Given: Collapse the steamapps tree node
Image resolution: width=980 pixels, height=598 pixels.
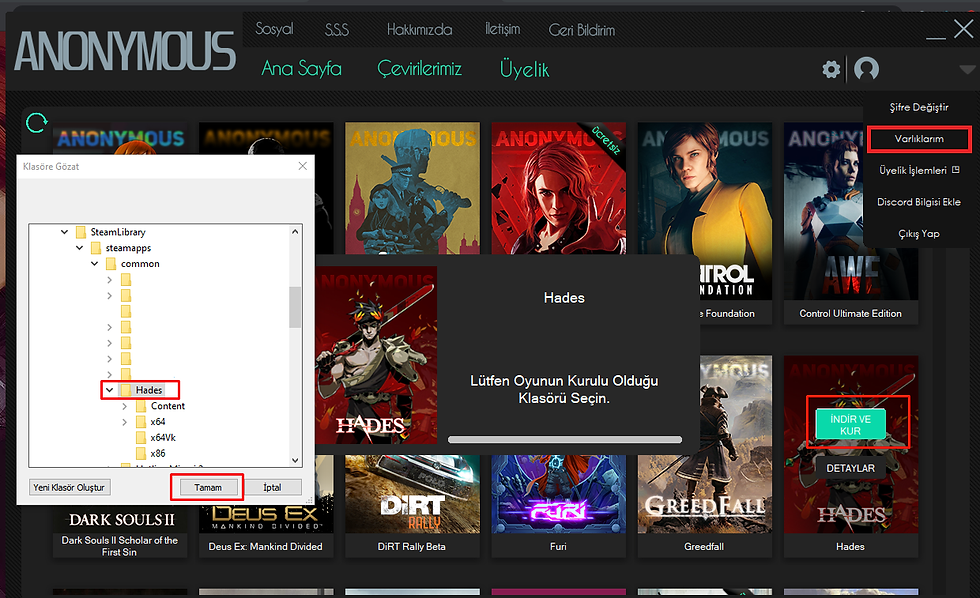Looking at the screenshot, I should [79, 248].
